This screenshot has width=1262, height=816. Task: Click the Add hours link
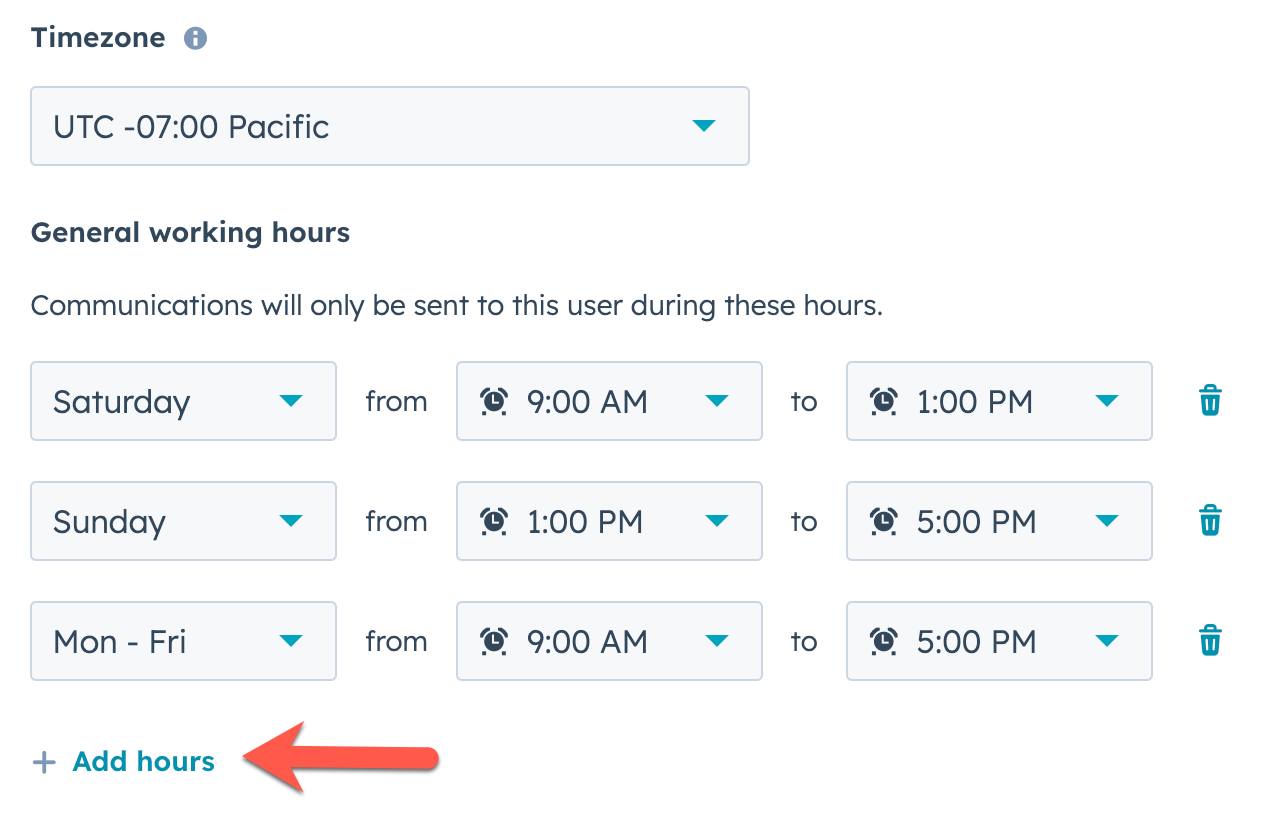pyautogui.click(x=143, y=761)
